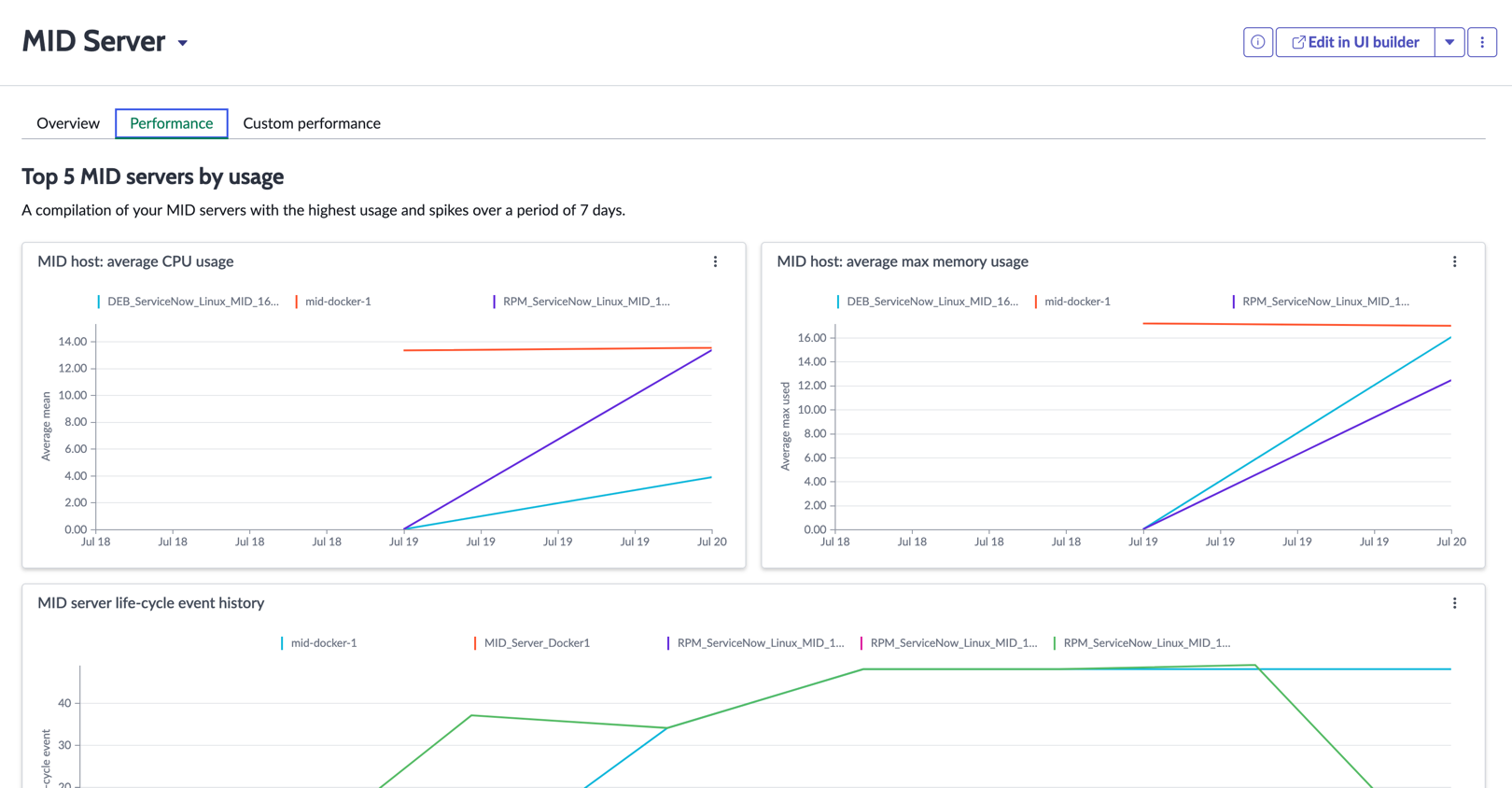The height and width of the screenshot is (788, 1512).
Task: Open the page-level more options kebab menu
Action: pos(1482,42)
